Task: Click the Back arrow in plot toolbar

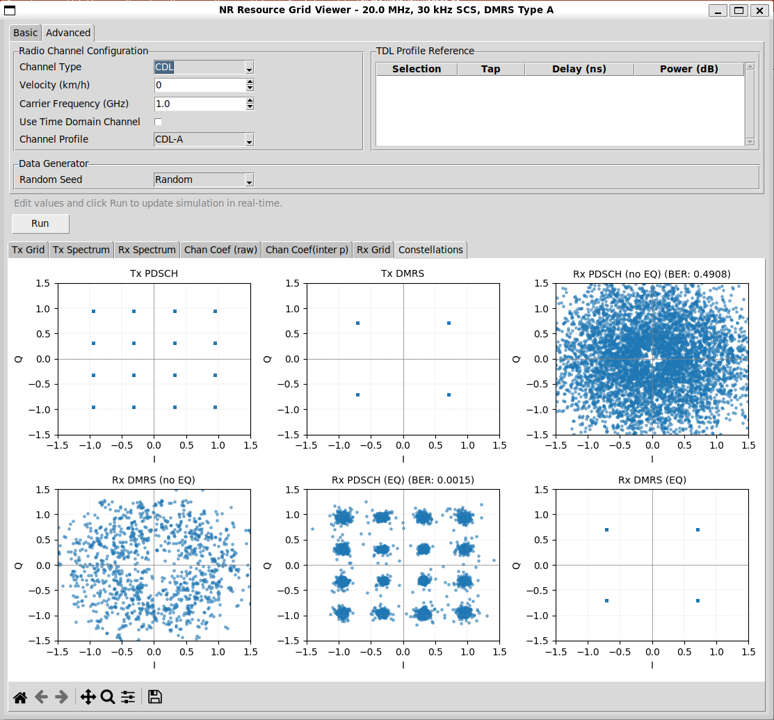Action: tap(41, 697)
